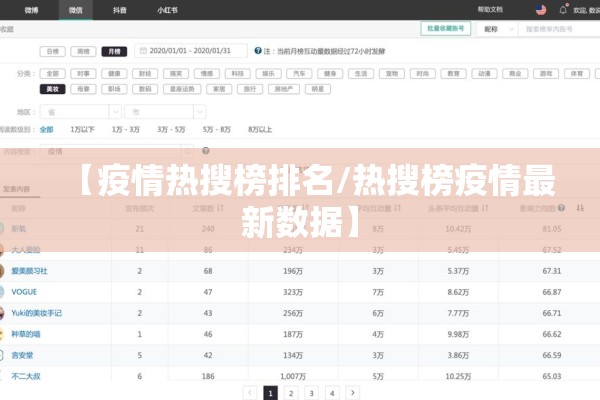Filter by the 宠物 category
Image resolution: width=600 pixels, height=400 pixels.
click(392, 73)
